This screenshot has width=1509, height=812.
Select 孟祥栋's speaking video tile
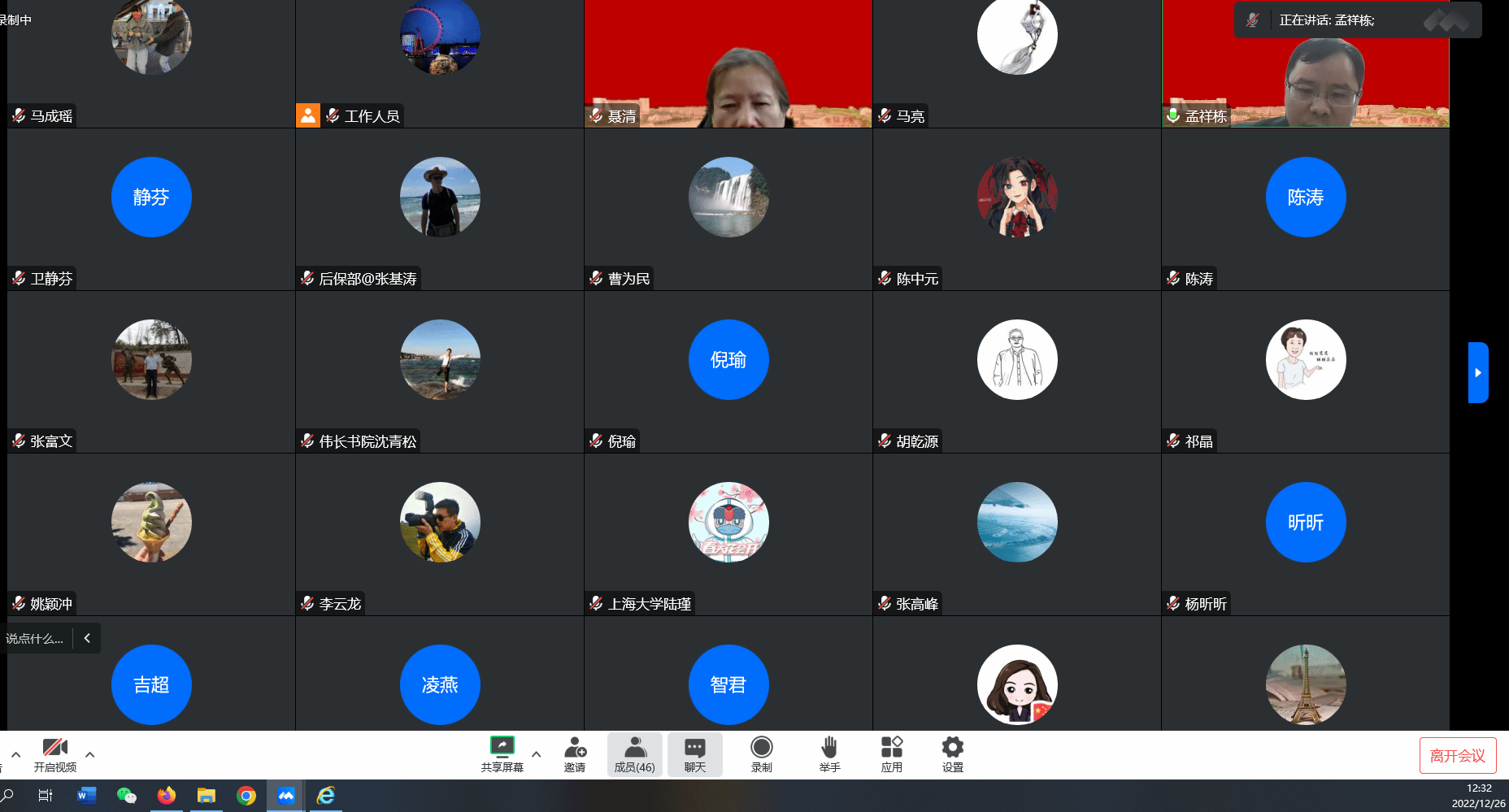(x=1305, y=65)
